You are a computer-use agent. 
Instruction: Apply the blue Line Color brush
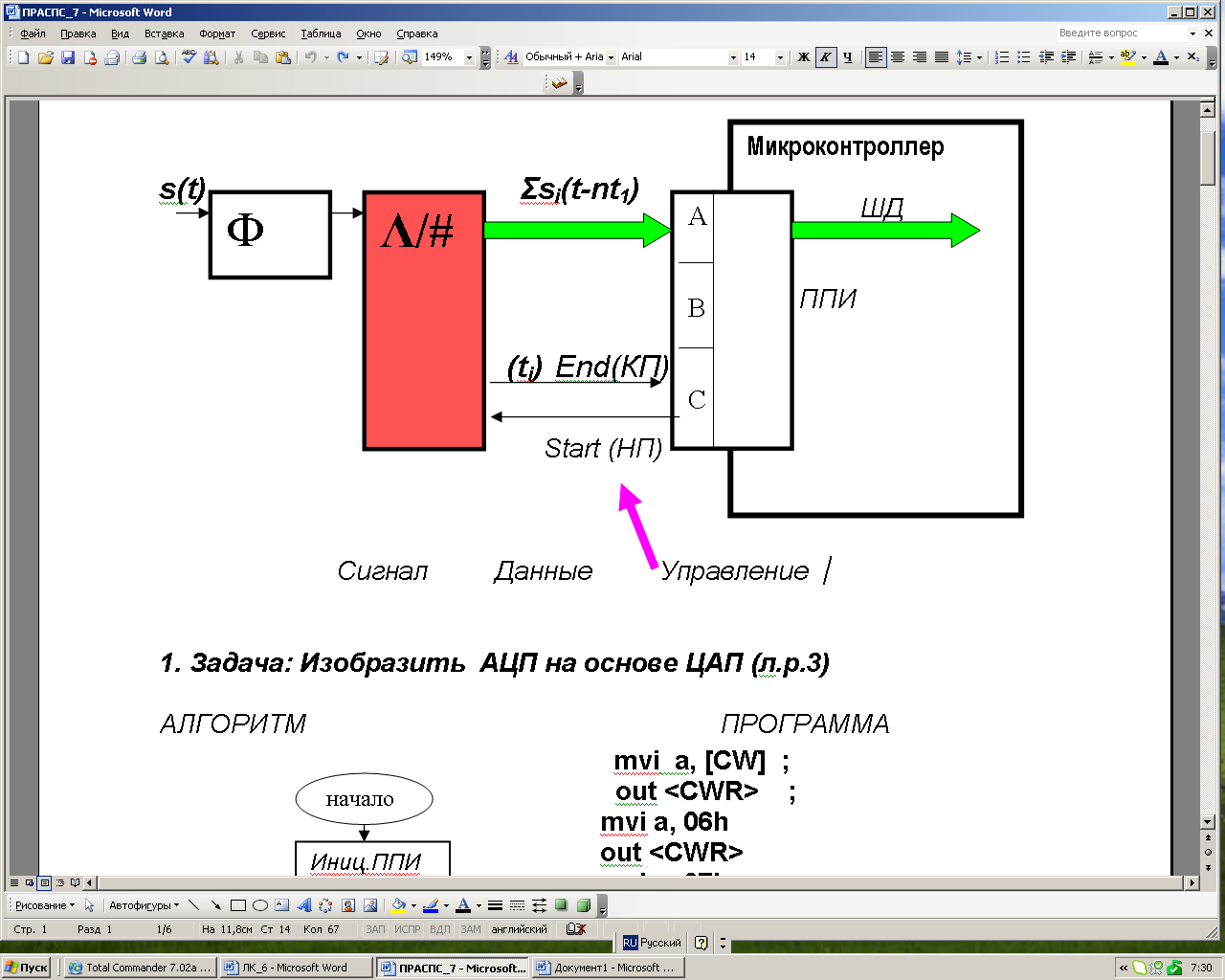pyautogui.click(x=431, y=905)
